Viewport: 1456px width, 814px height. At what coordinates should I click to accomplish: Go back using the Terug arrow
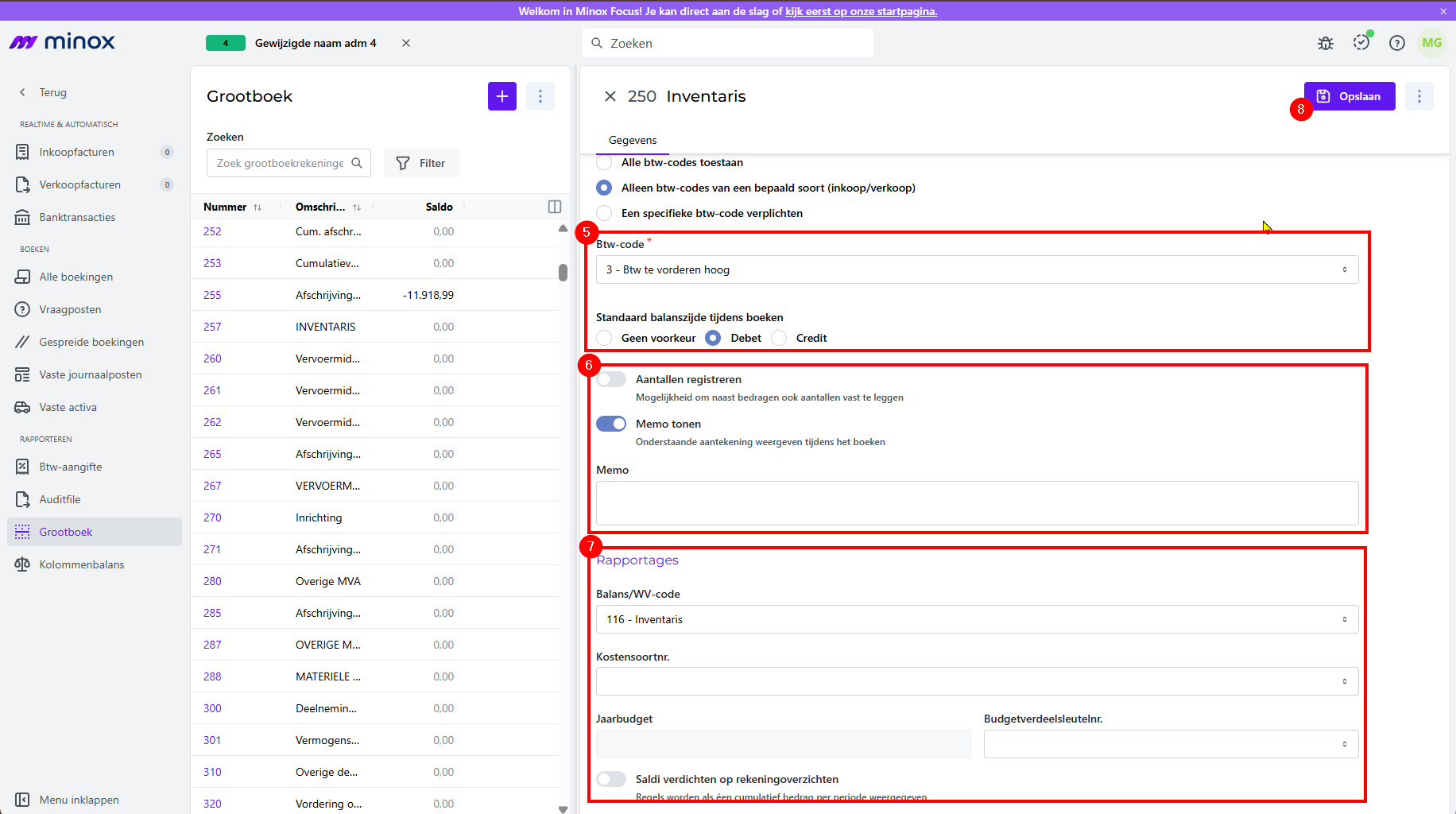pyautogui.click(x=22, y=92)
